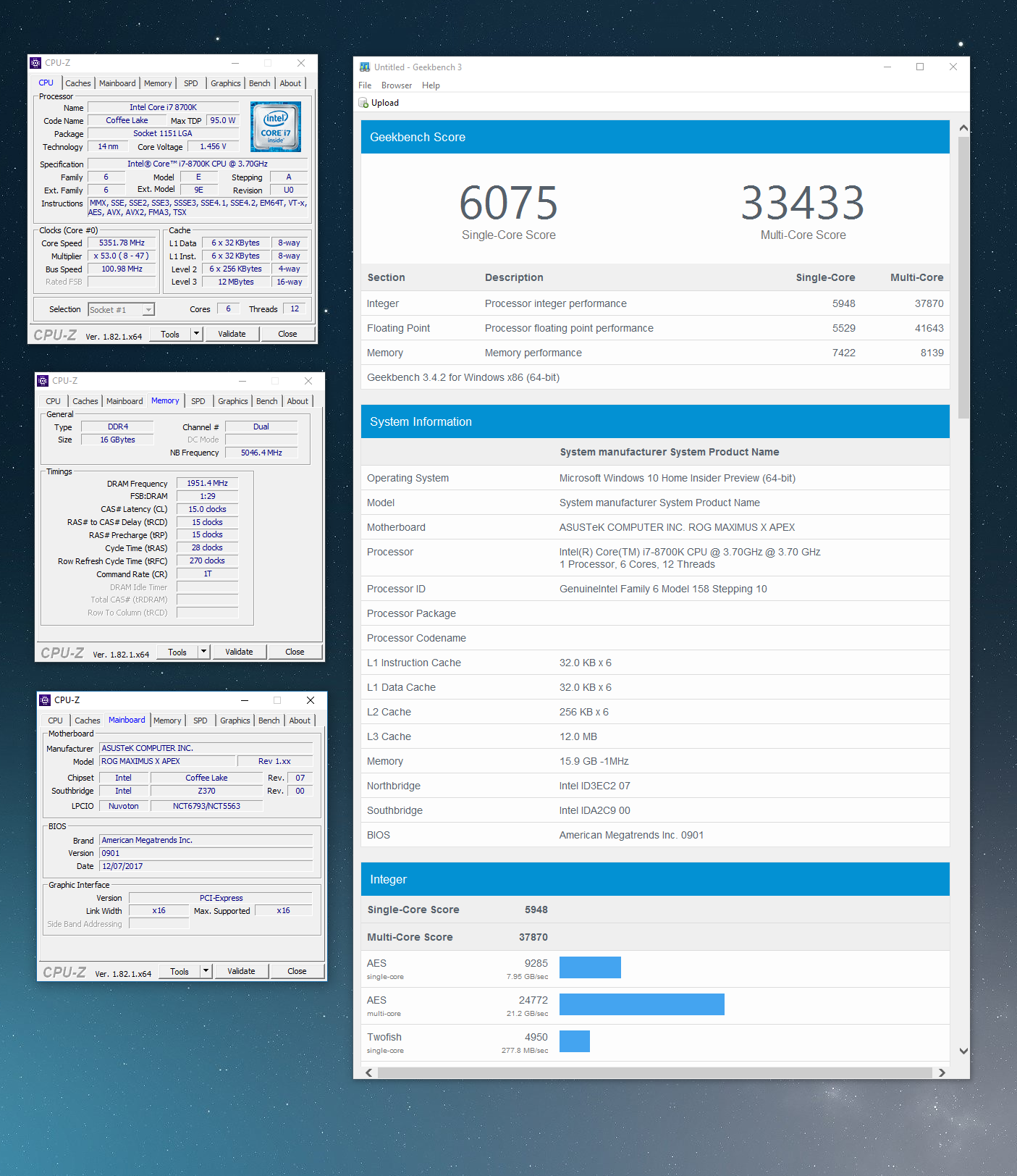The height and width of the screenshot is (1176, 1017).
Task: Click the Tools button in the top CPU-Z window
Action: (170, 334)
